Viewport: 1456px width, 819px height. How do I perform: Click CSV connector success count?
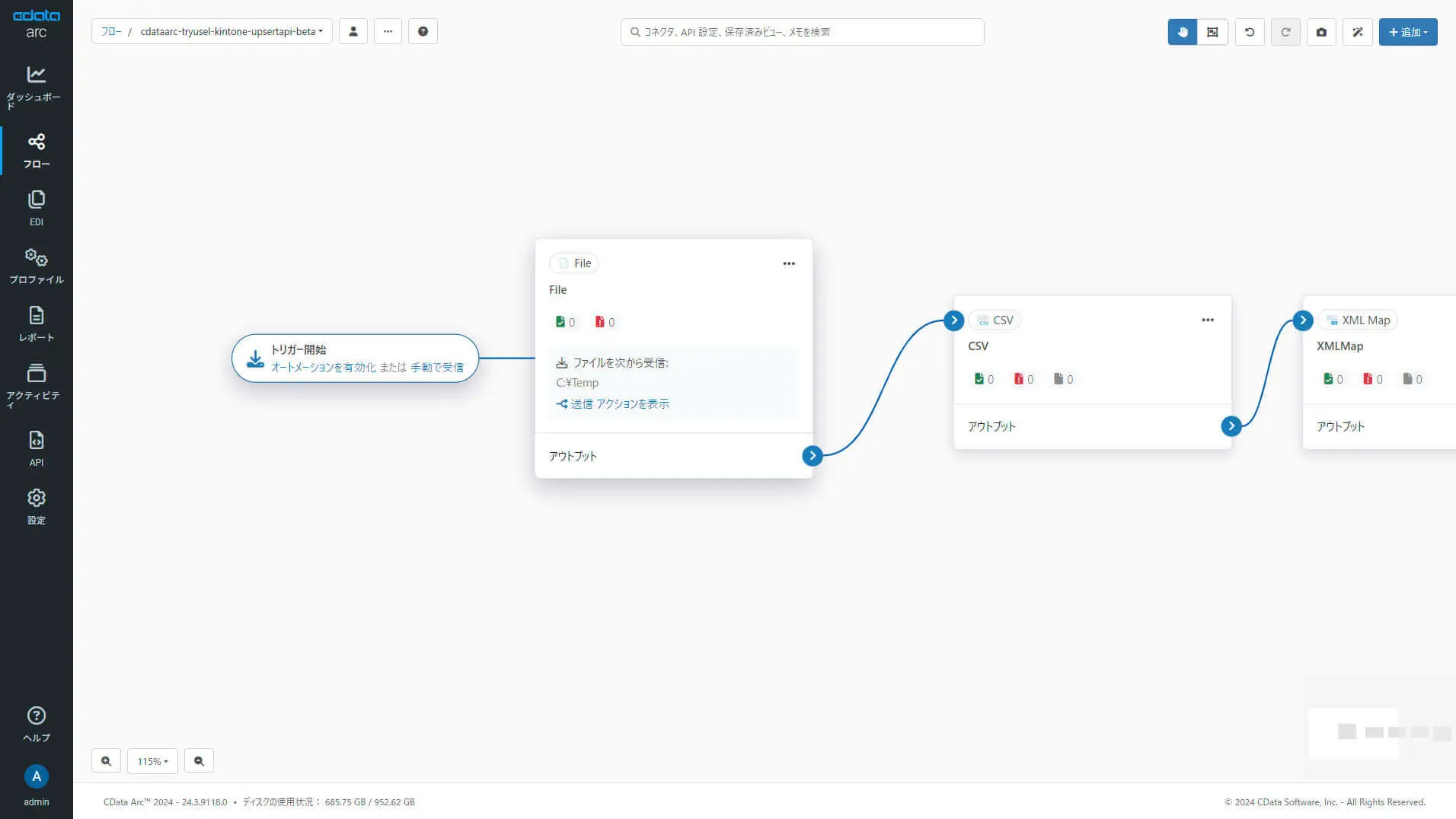(x=984, y=379)
